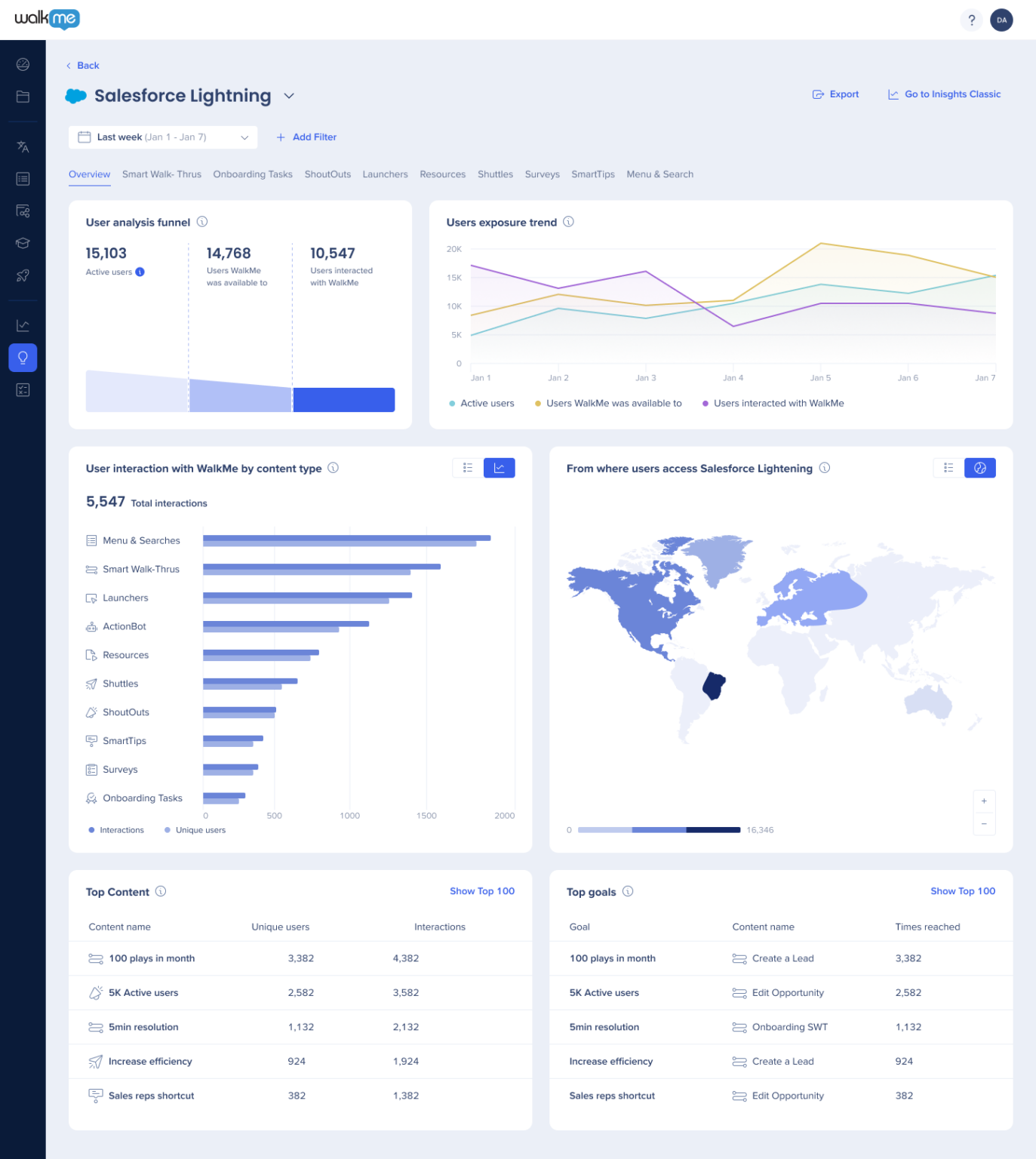The width and height of the screenshot is (1036, 1159).
Task: Select the analytics line chart icon in the sidebar
Action: point(23,324)
